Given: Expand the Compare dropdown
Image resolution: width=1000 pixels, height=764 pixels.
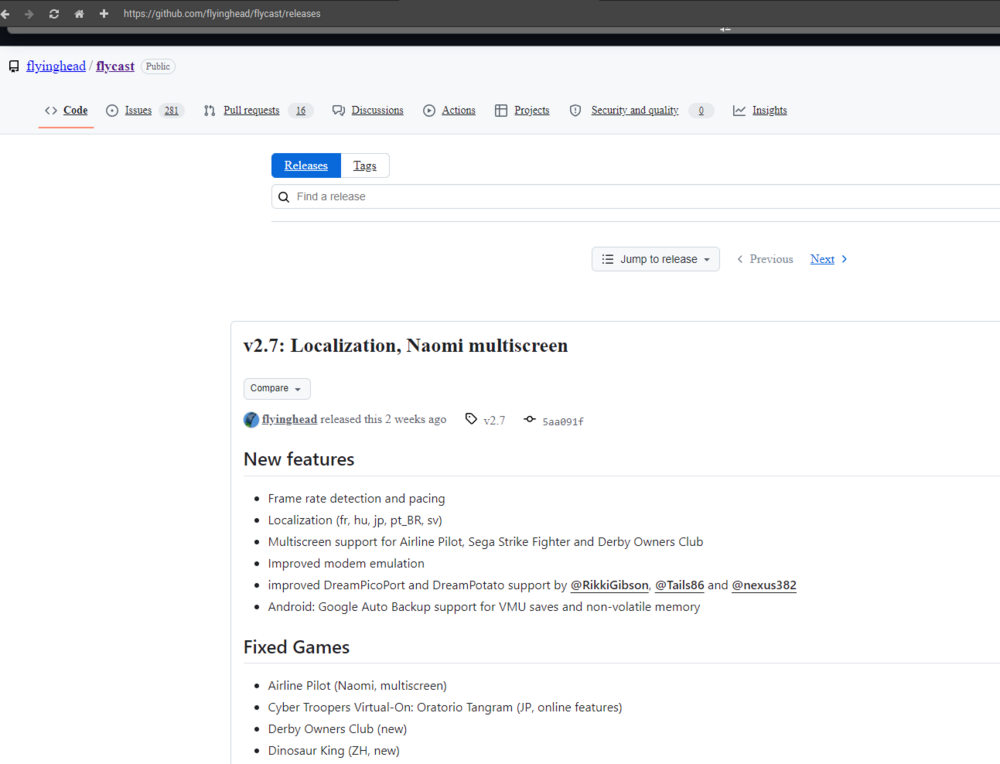Looking at the screenshot, I should [277, 388].
